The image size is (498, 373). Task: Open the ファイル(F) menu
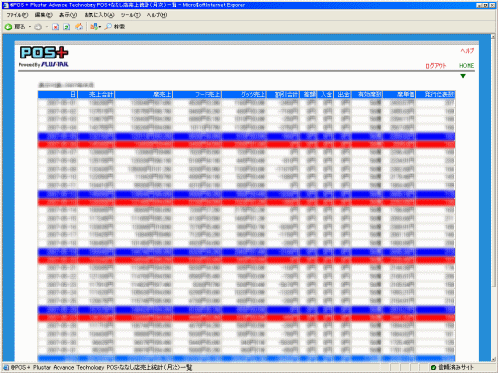pos(17,15)
